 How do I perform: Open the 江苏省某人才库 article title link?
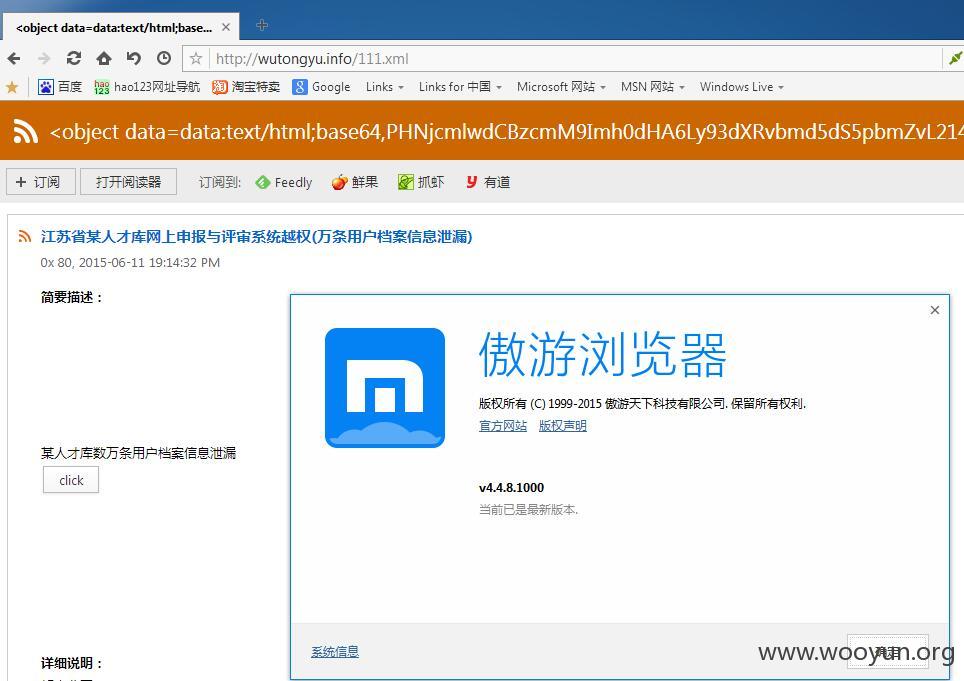coord(256,237)
